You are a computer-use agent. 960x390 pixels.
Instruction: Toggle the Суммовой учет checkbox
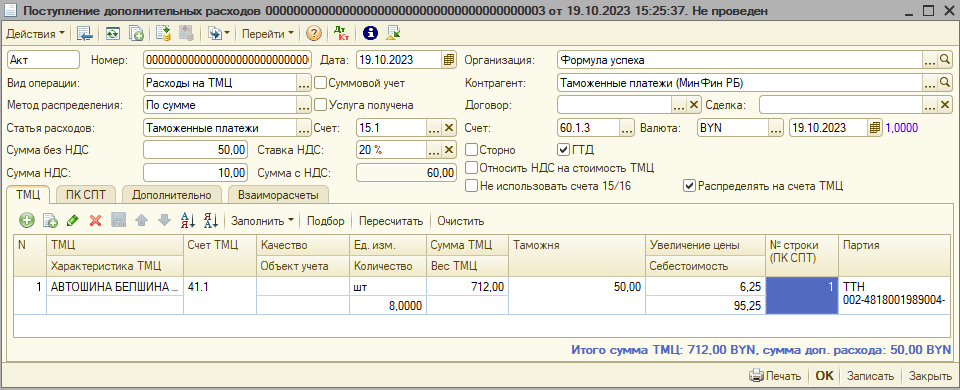(320, 82)
